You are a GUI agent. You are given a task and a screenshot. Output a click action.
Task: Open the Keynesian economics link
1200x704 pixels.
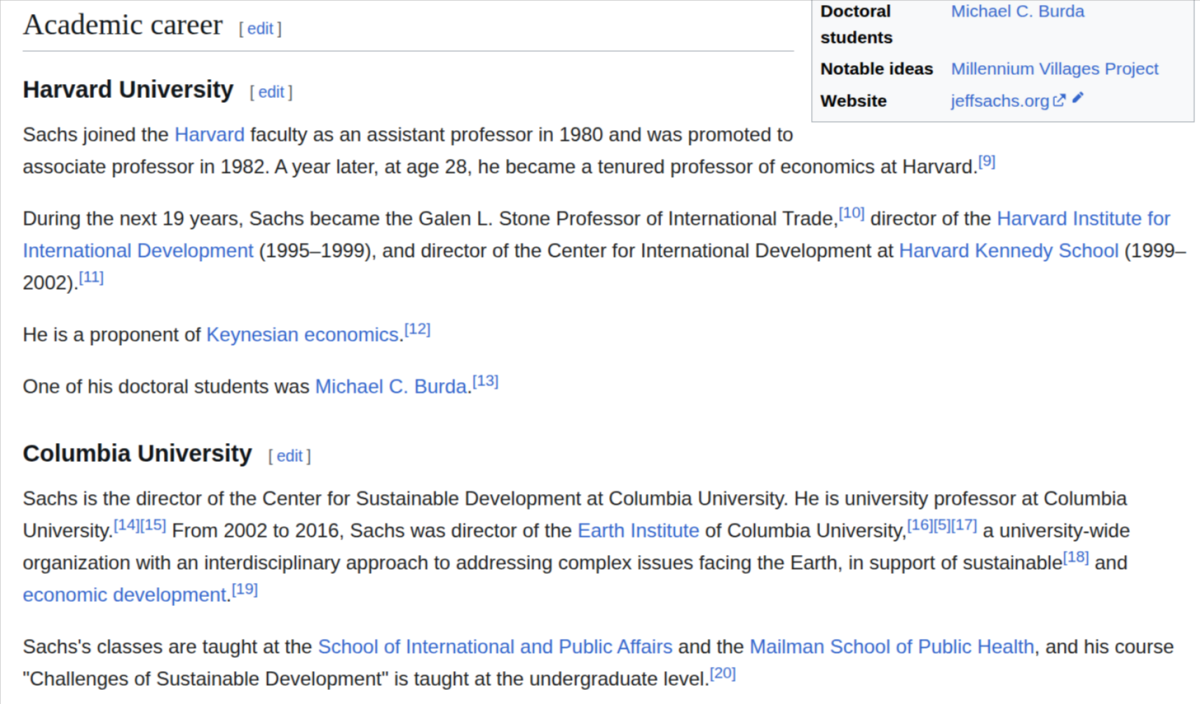302,334
